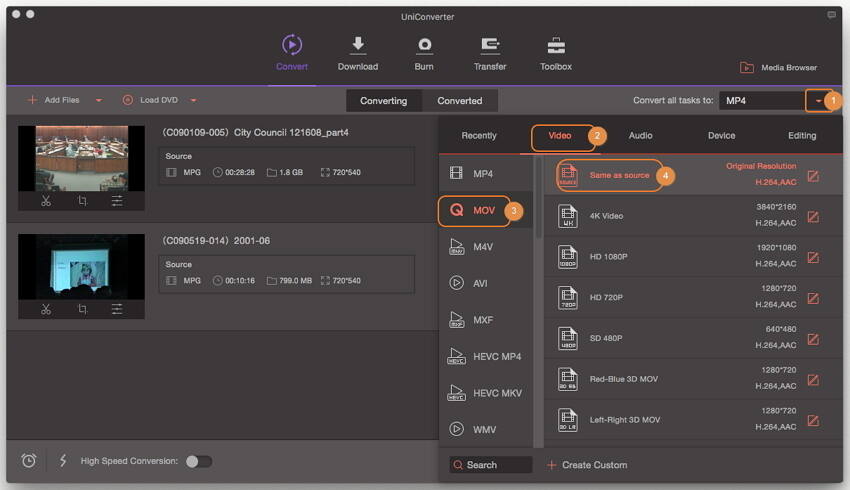Choose MXF in format list
The image size is (850, 490).
(485, 320)
